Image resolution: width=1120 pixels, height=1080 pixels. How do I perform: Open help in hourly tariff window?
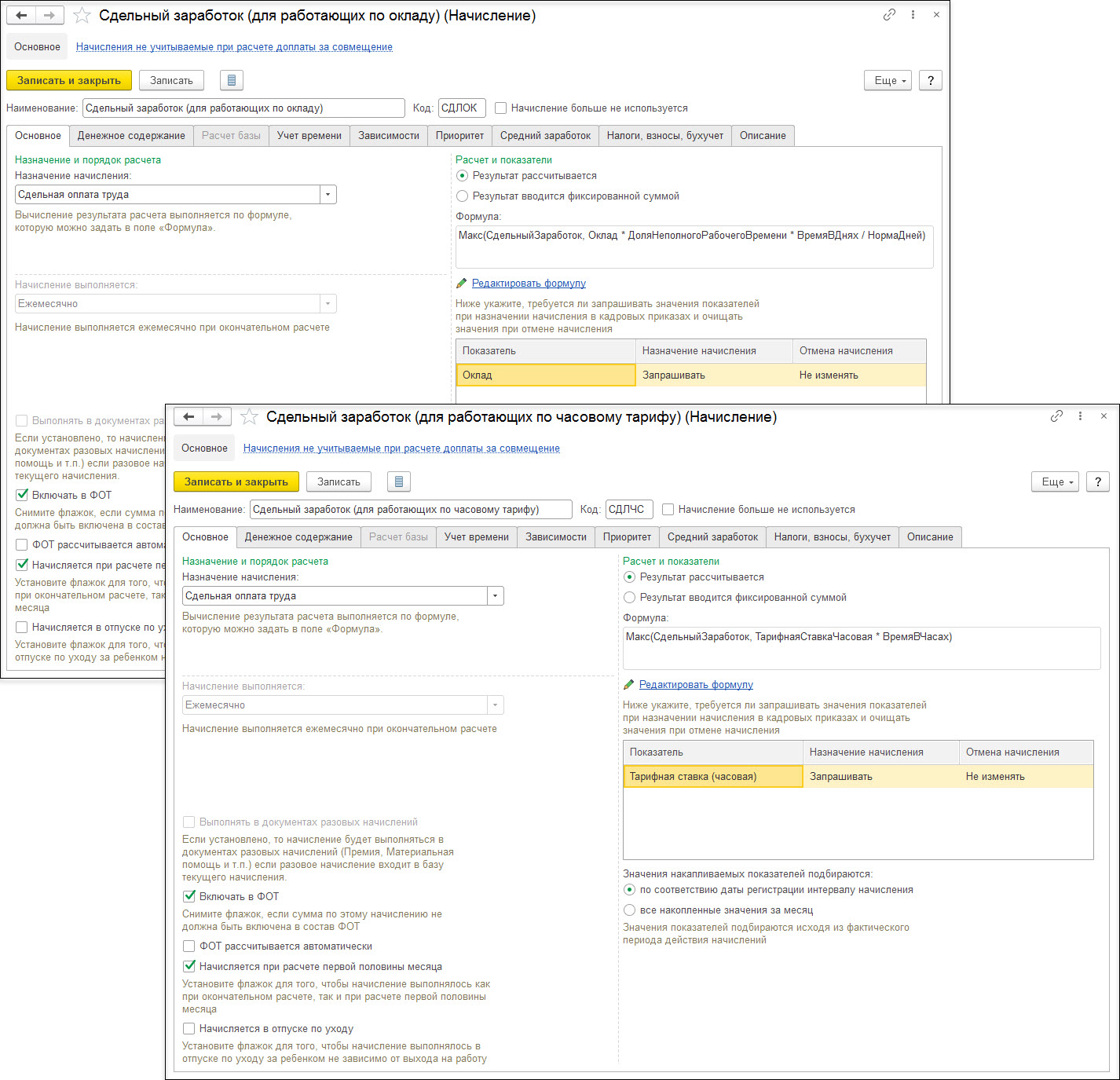[x=1098, y=481]
